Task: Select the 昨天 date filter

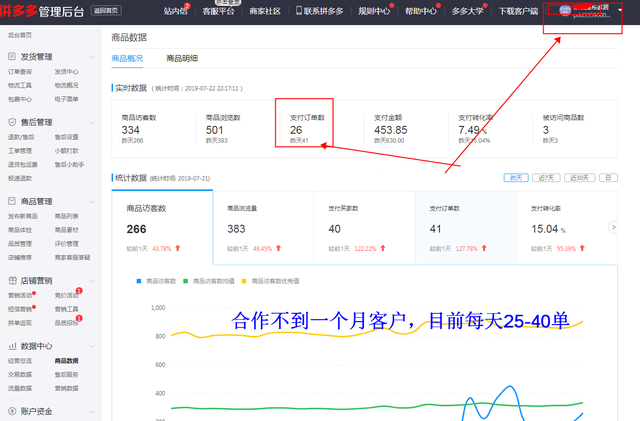Action: 516,178
